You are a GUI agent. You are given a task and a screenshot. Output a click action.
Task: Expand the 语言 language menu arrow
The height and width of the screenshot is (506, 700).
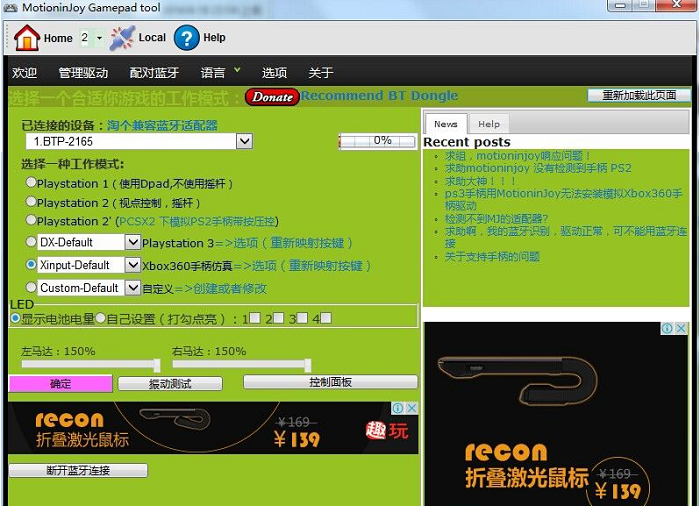[x=237, y=70]
